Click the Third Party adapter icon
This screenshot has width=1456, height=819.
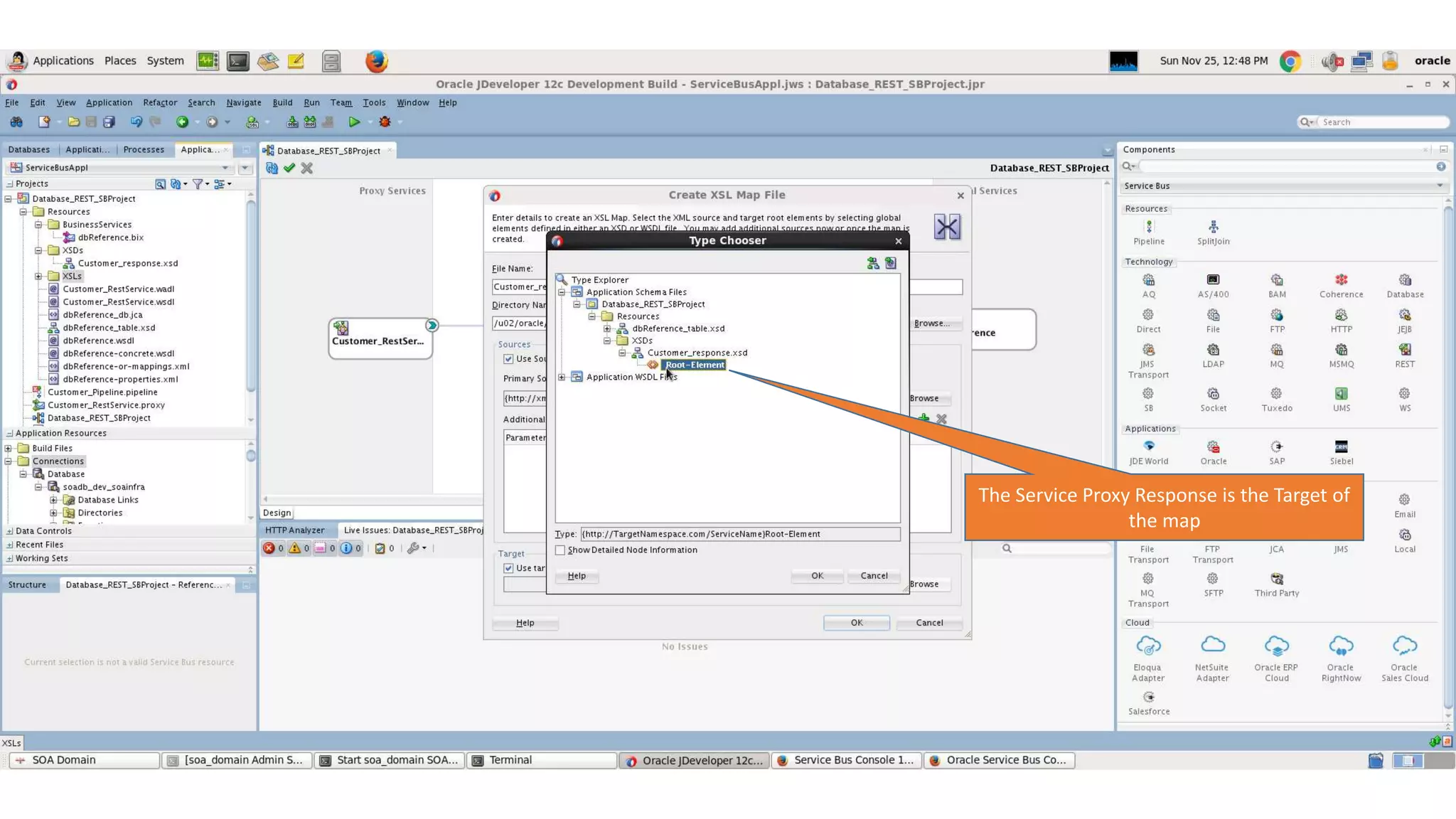pos(1277,579)
